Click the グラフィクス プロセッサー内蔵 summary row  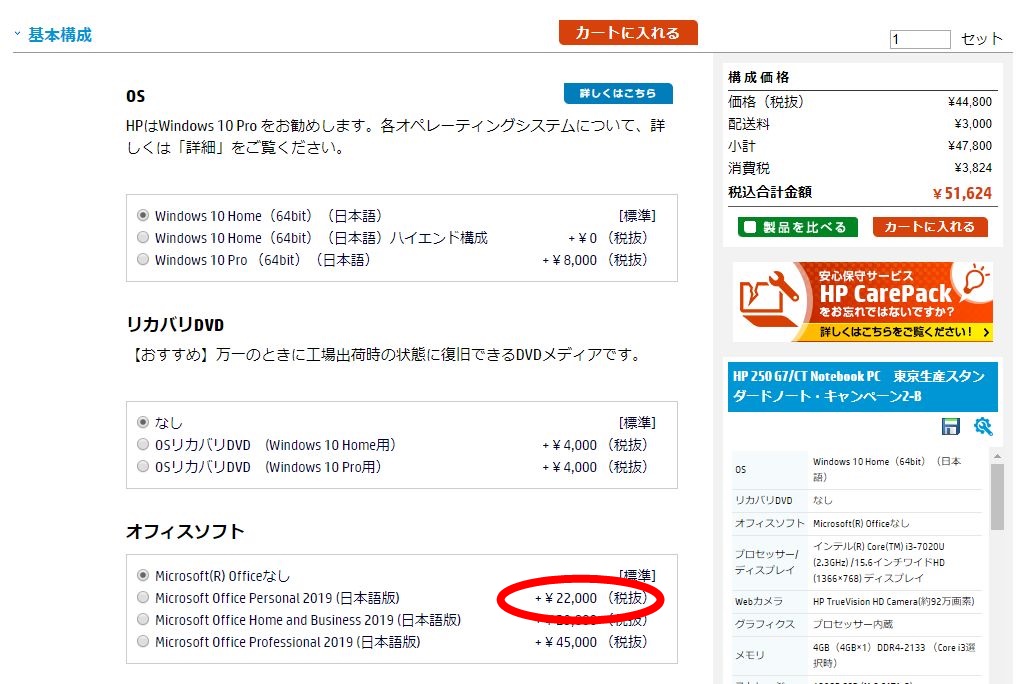pyautogui.click(x=858, y=624)
